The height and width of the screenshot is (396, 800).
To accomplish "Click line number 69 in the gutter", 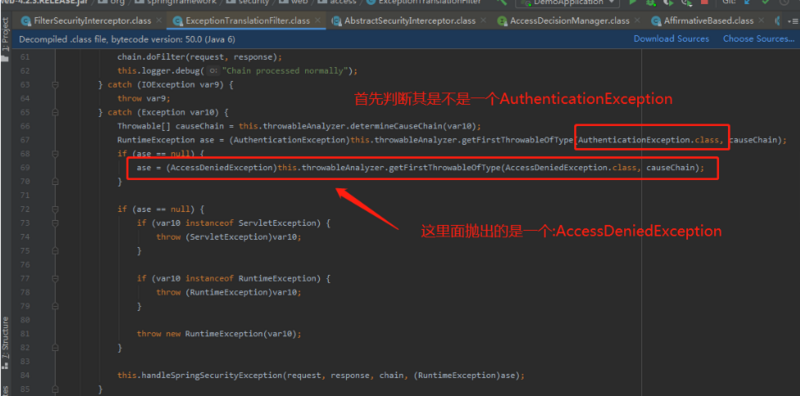I will click(25, 167).
